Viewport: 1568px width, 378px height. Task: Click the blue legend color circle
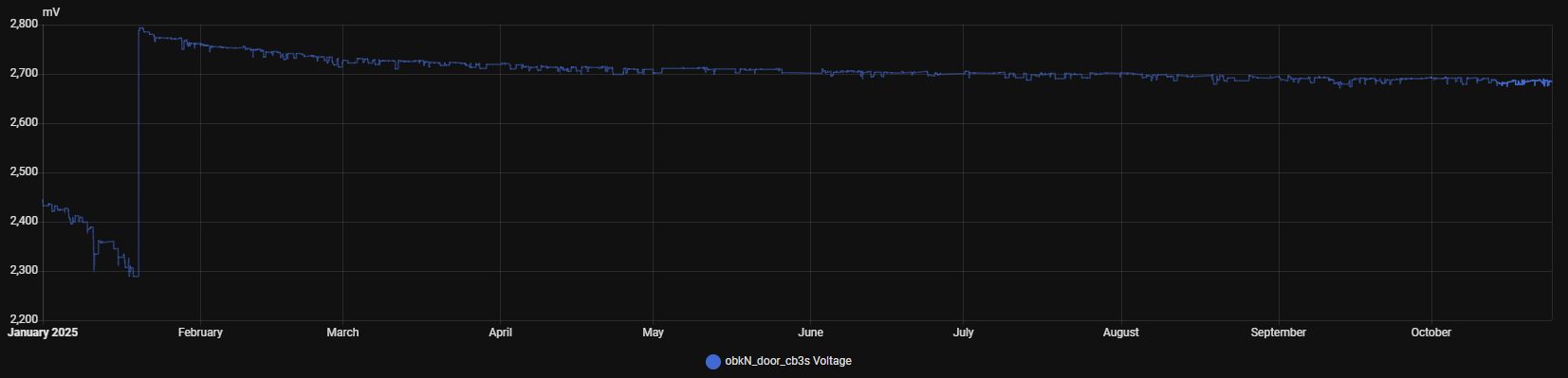[713, 361]
